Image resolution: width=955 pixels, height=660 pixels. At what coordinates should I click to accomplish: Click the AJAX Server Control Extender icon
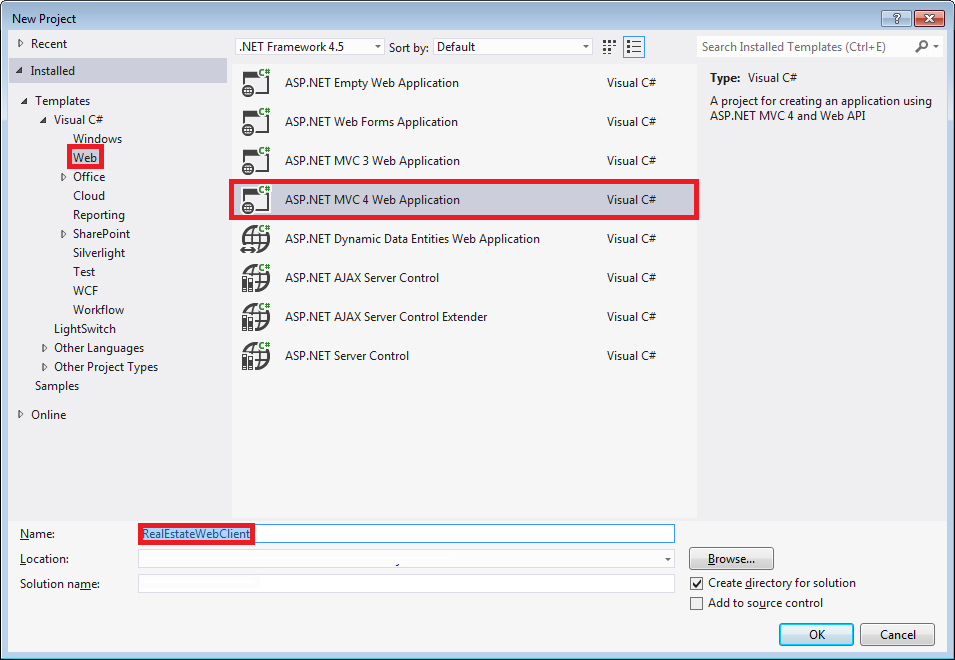click(256, 317)
